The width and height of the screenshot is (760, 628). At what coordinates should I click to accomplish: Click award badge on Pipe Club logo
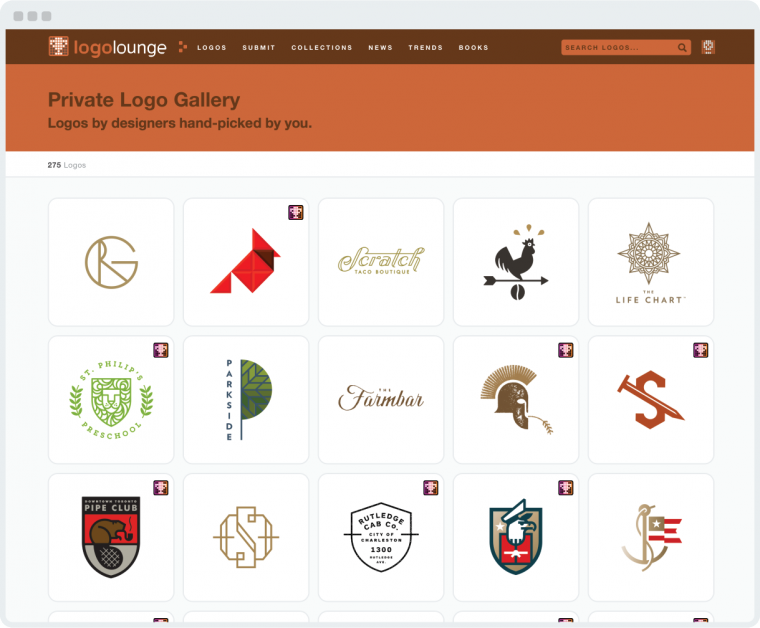coord(161,488)
